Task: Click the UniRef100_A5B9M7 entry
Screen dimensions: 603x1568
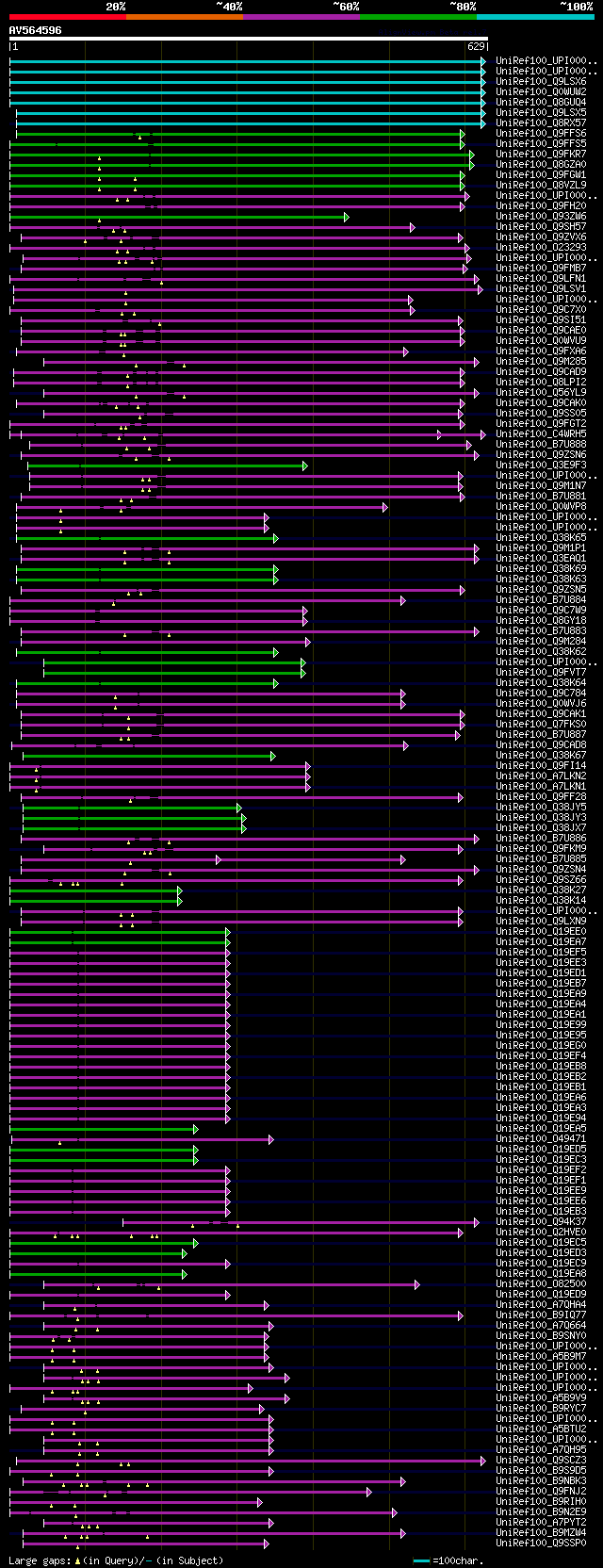Action: 541,1357
